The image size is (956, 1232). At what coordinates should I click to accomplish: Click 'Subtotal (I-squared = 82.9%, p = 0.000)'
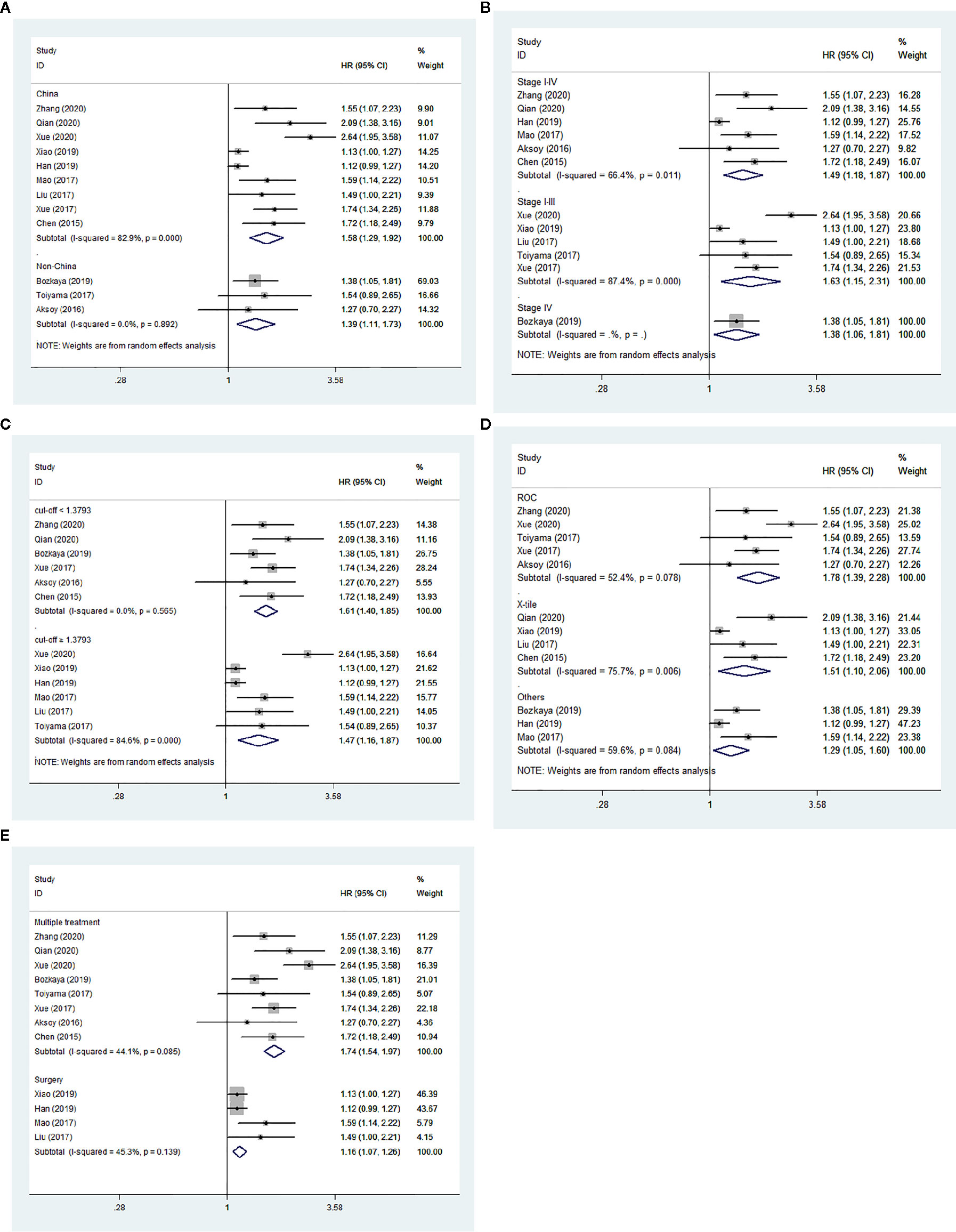(109, 238)
